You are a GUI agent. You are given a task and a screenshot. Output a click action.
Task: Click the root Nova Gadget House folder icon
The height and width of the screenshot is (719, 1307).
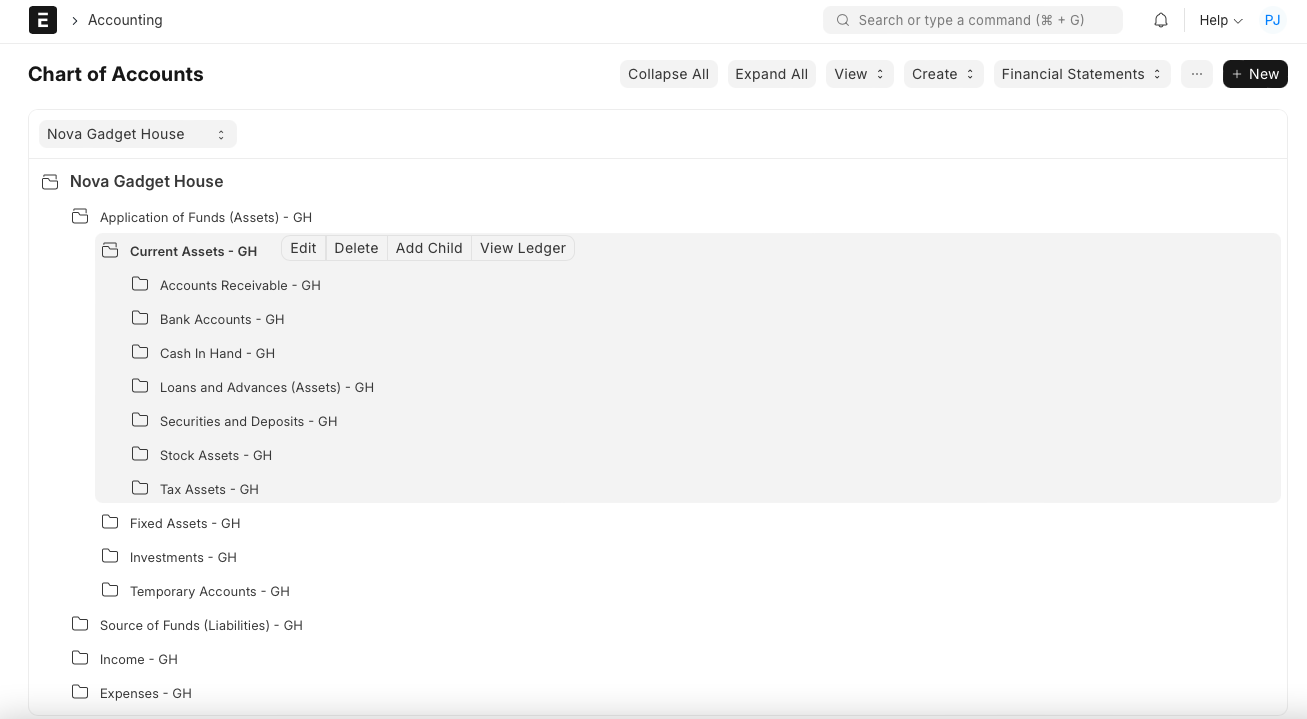[50, 182]
